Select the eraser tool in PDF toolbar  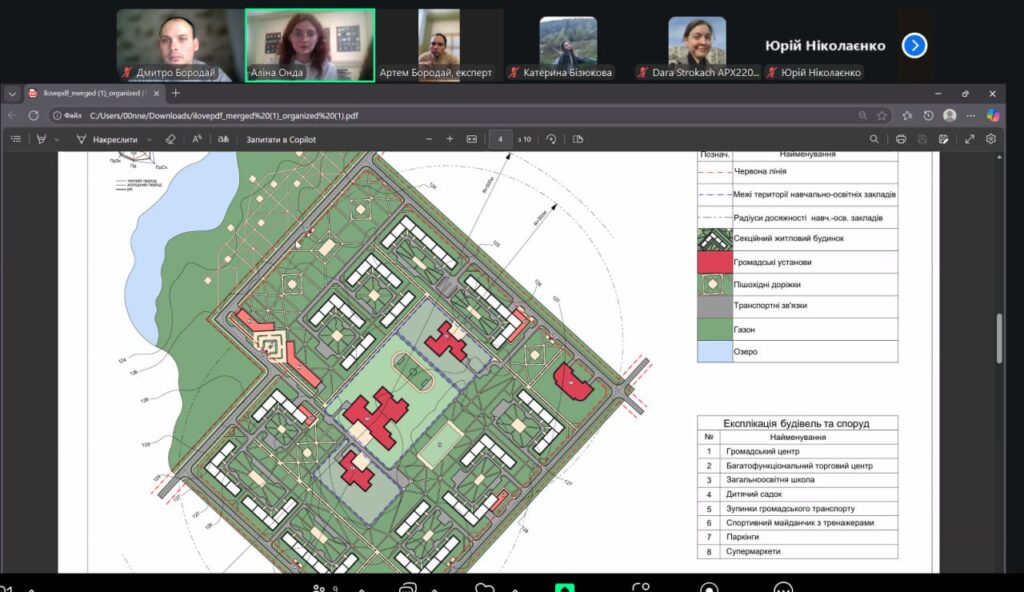tap(169, 139)
